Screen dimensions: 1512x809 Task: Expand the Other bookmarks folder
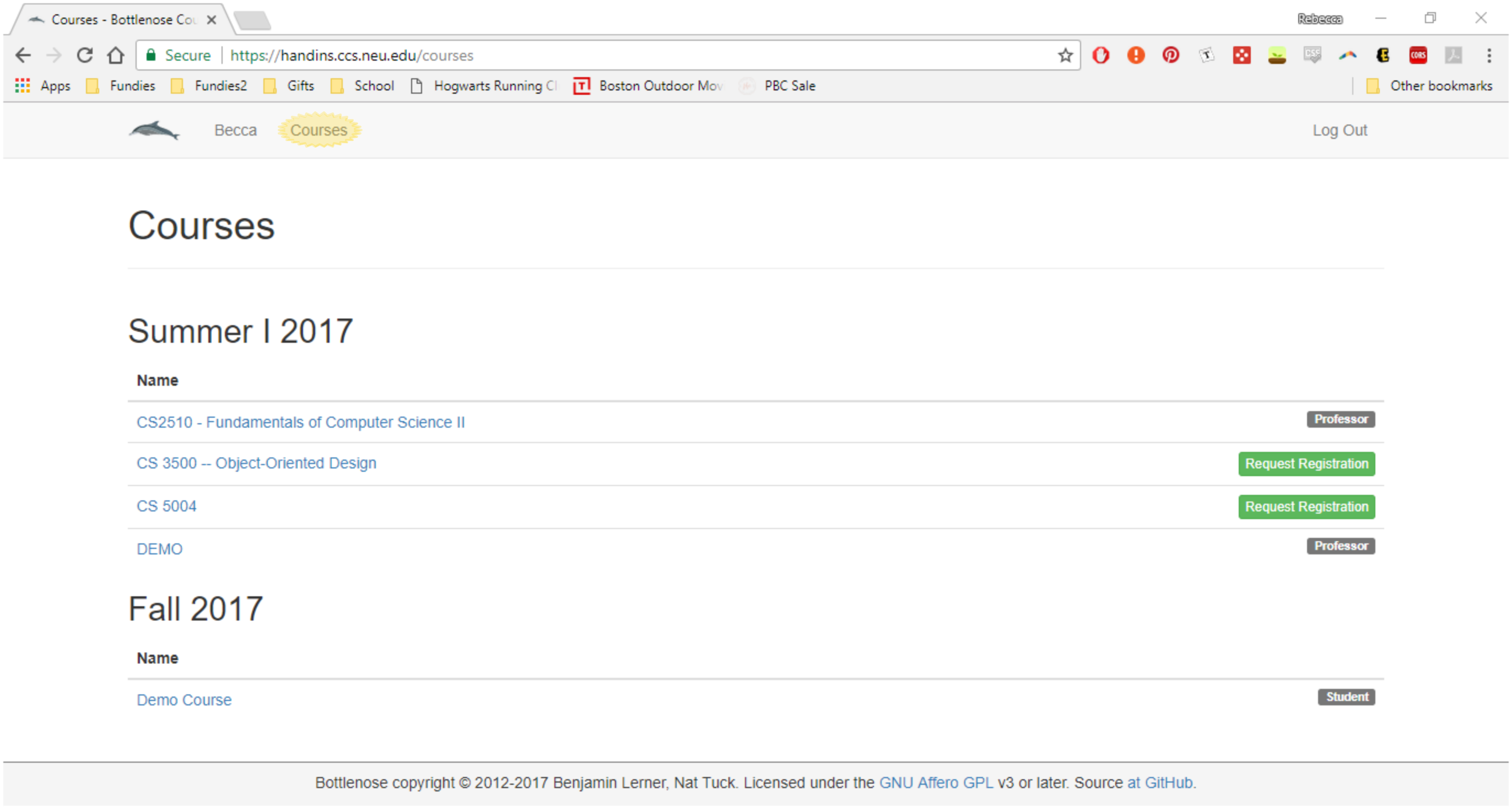click(1429, 86)
